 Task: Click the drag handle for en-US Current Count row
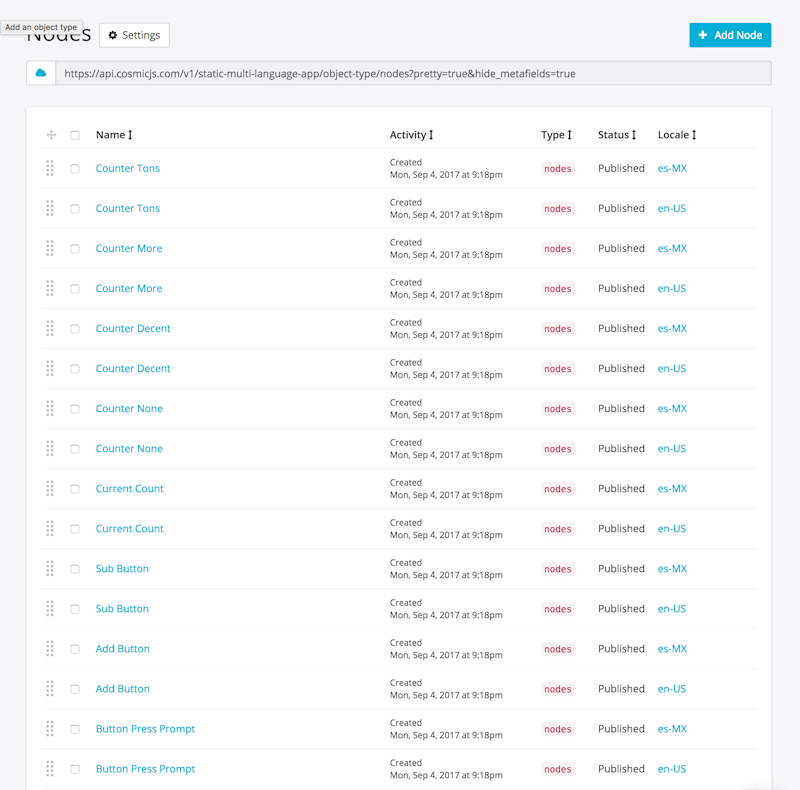pyautogui.click(x=49, y=528)
